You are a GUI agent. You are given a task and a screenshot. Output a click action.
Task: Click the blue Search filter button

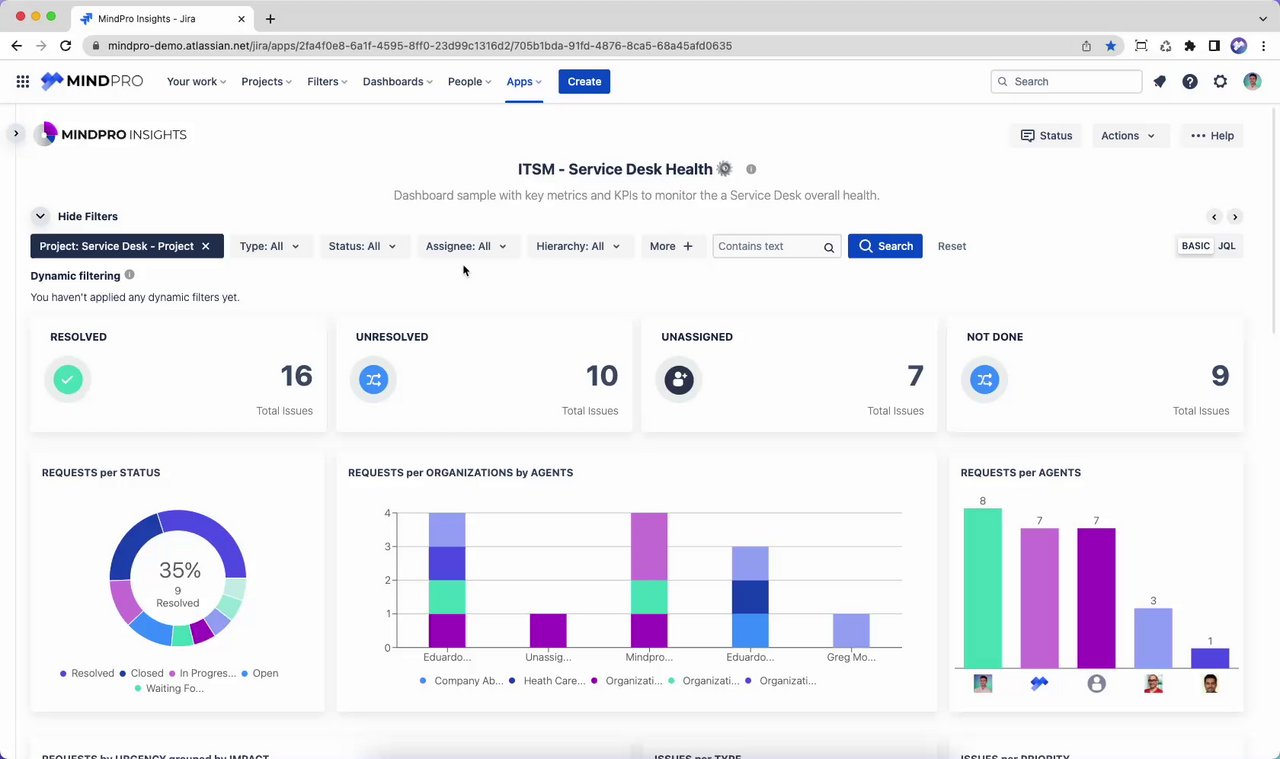(x=885, y=246)
